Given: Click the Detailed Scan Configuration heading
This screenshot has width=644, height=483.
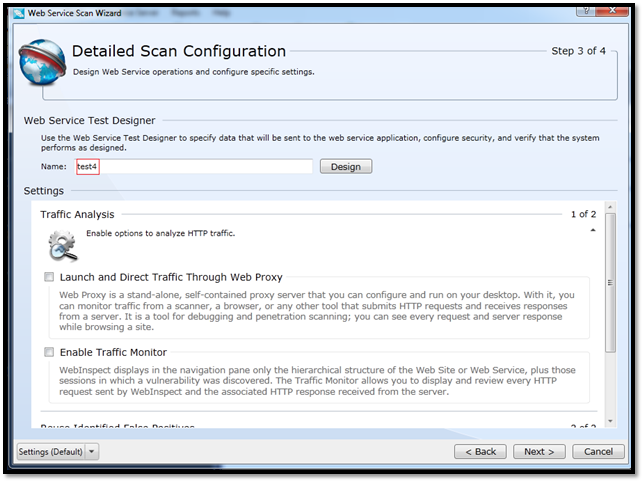Looking at the screenshot, I should (x=179, y=51).
